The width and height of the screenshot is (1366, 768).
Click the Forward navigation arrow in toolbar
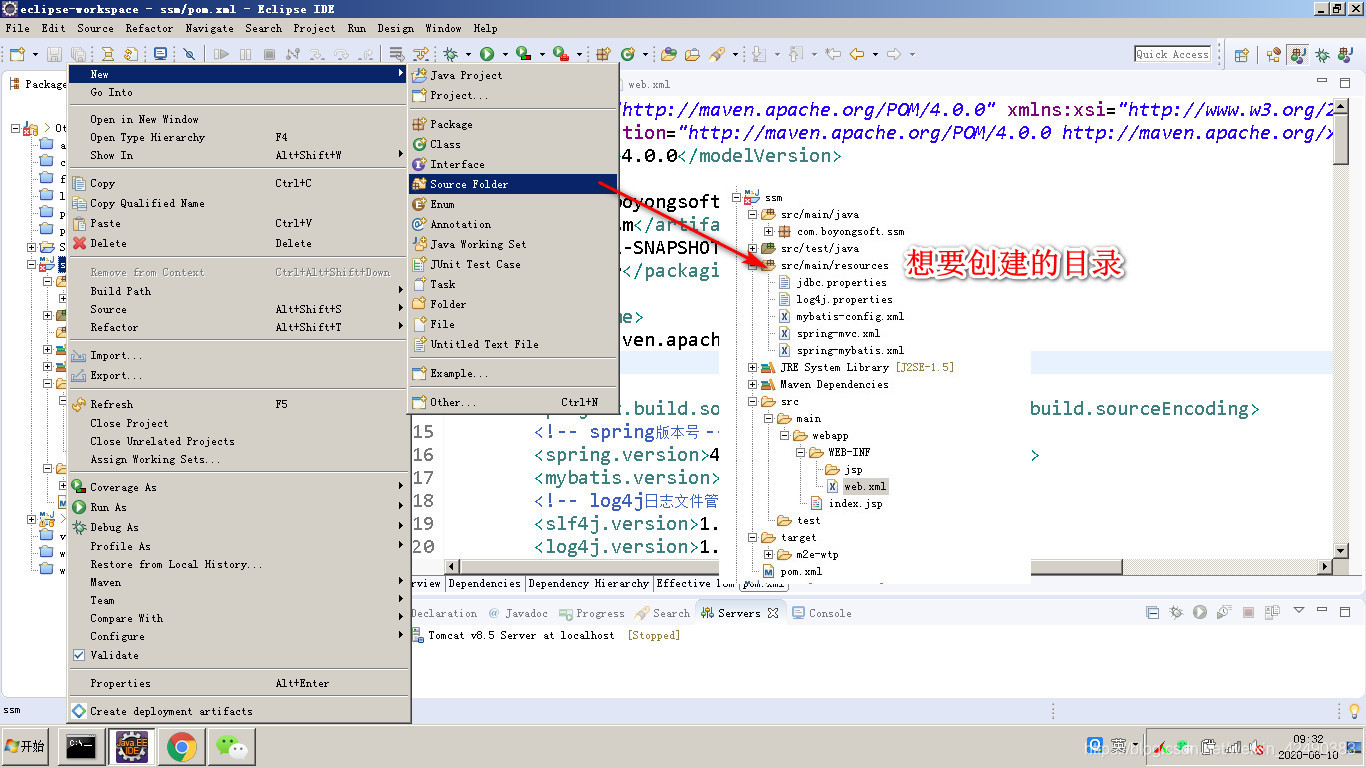point(894,54)
